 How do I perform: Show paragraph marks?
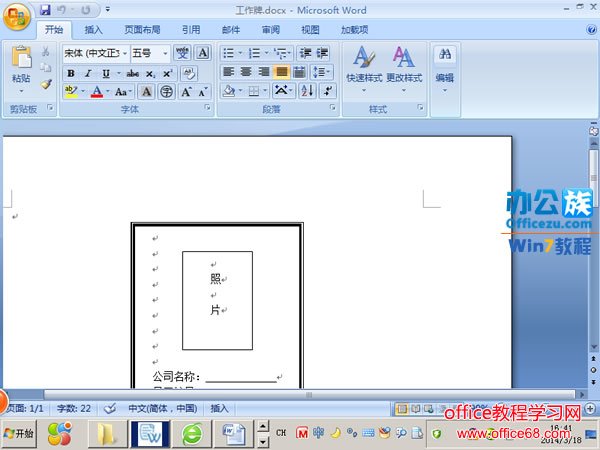click(x=328, y=91)
